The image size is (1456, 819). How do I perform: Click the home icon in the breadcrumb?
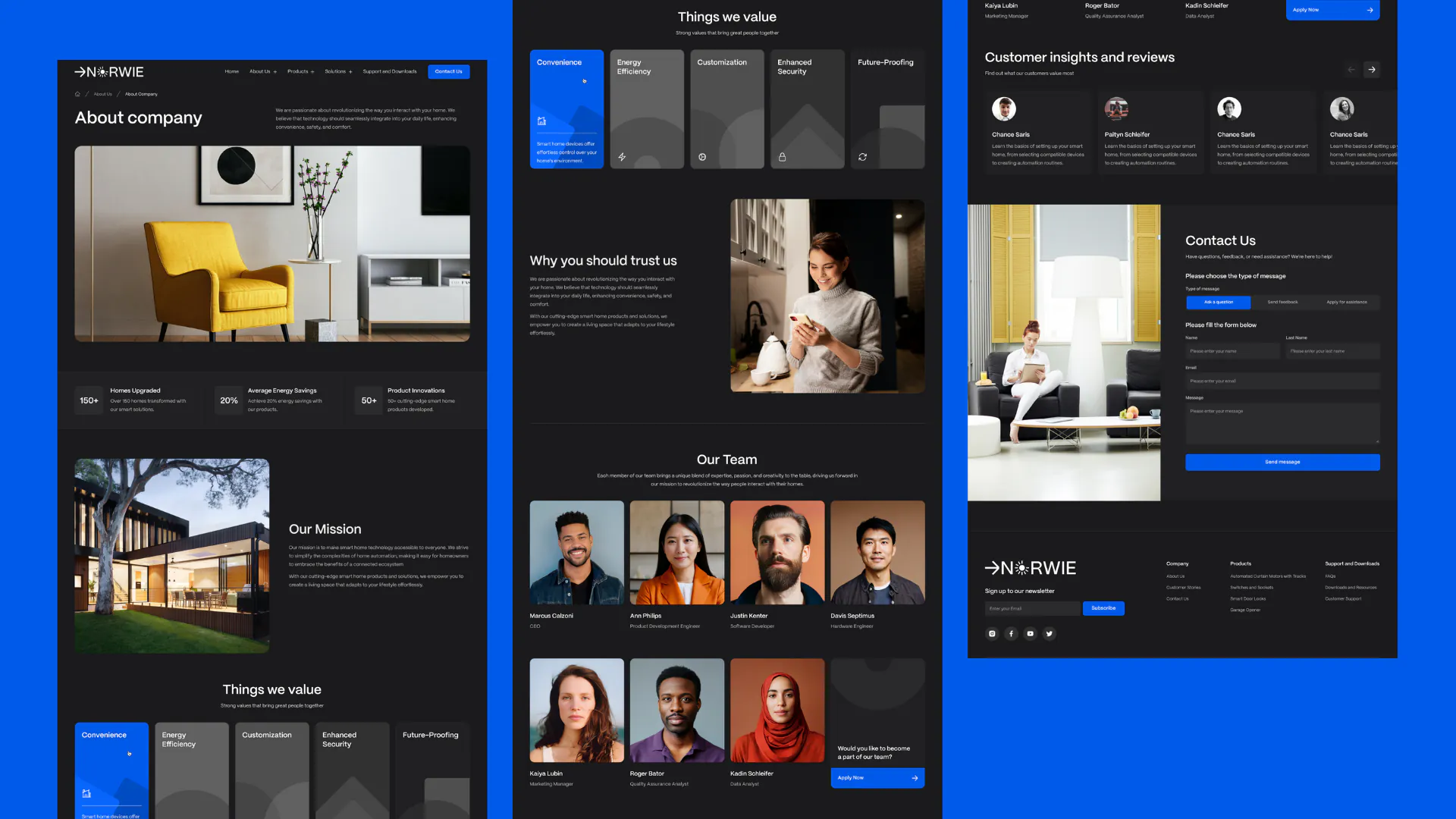(x=77, y=94)
